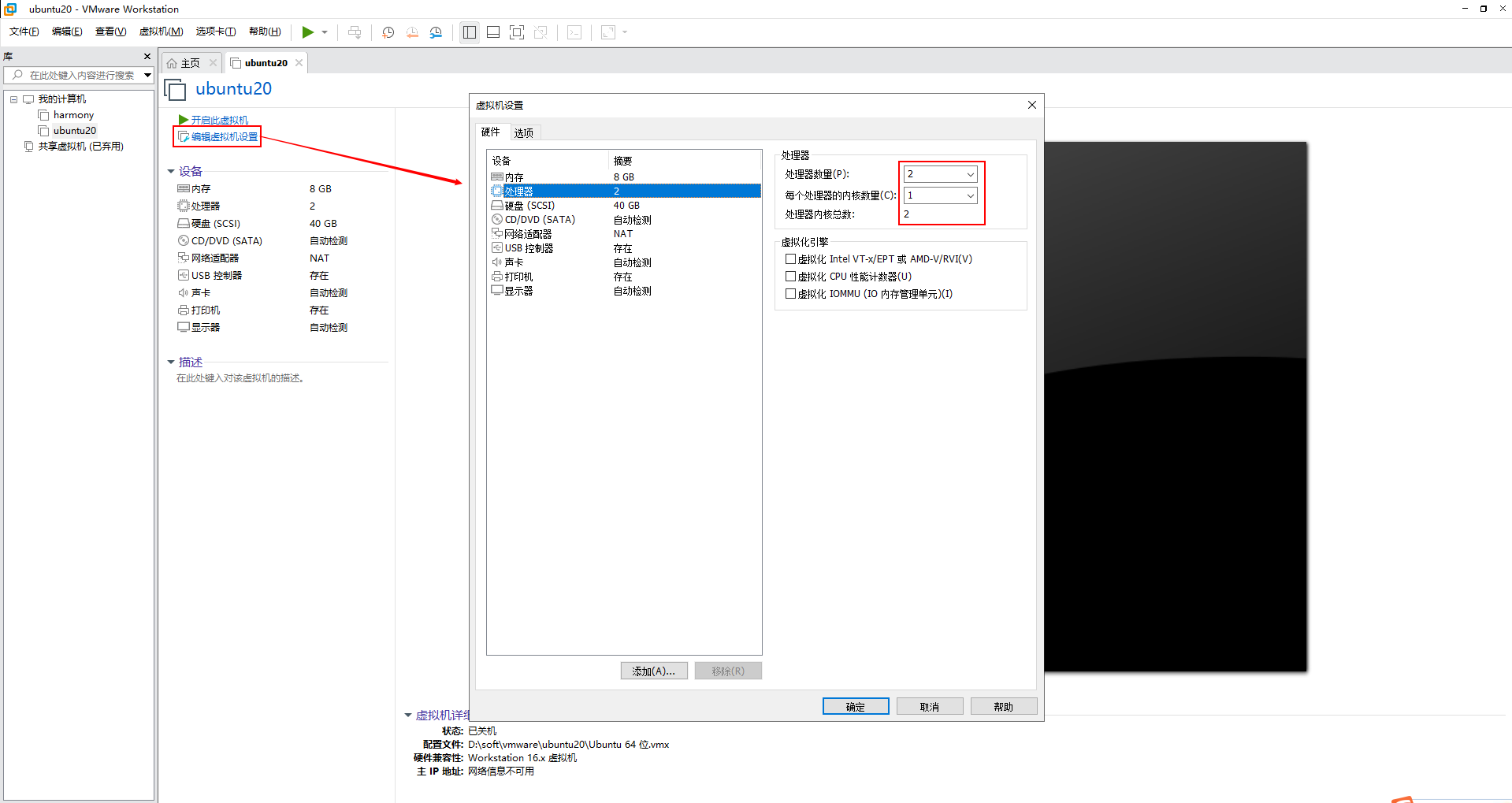
Task: Close the ubuntu20 tab
Action: pos(299,63)
